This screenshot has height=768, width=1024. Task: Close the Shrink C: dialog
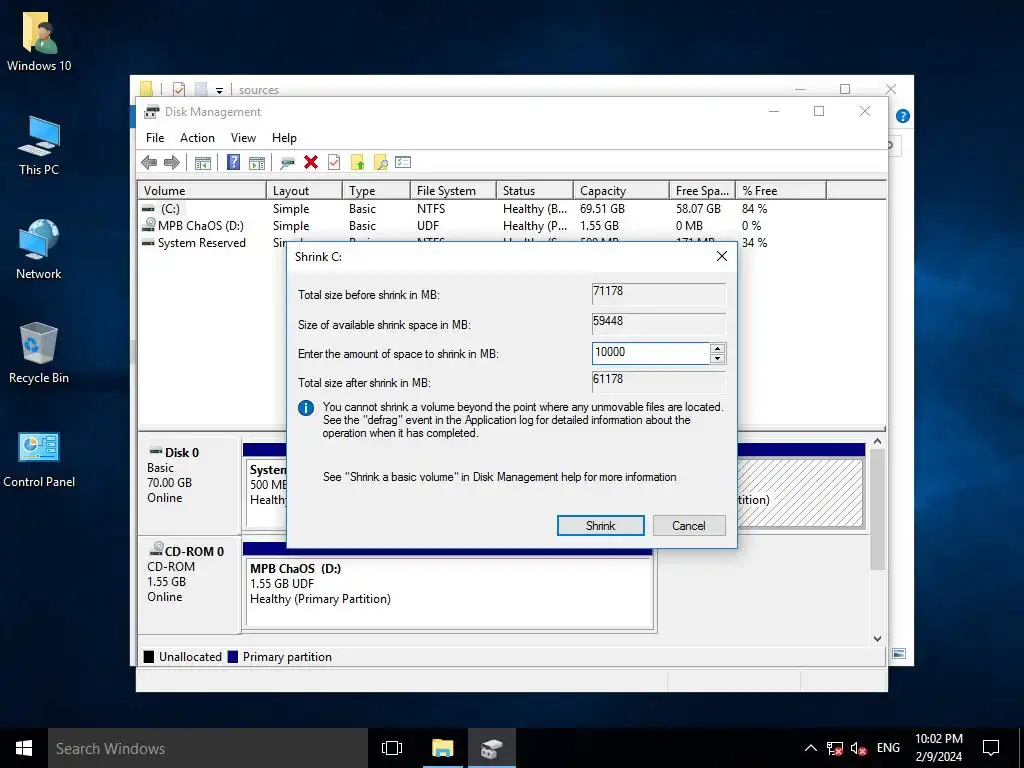tap(722, 257)
